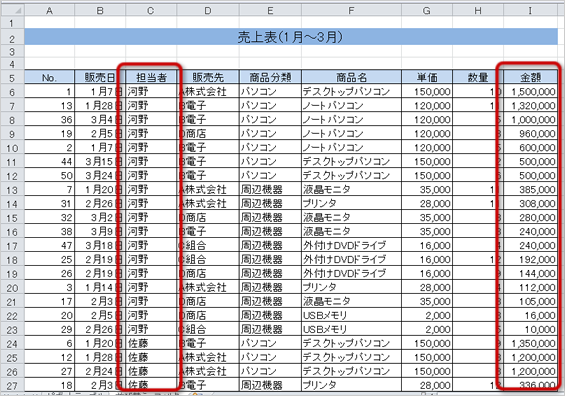This screenshot has height=396, width=565.
Task: Click 河野 in row 6
Action: pyautogui.click(x=151, y=91)
